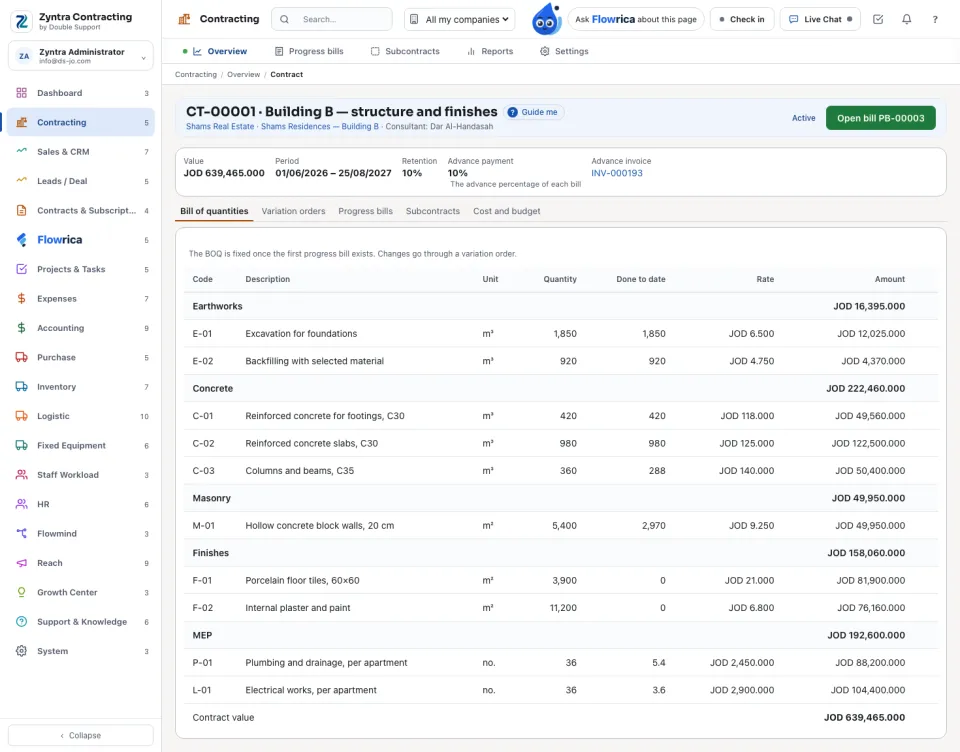Click the Expenses dollar icon
This screenshot has height=752, width=960.
click(21, 298)
